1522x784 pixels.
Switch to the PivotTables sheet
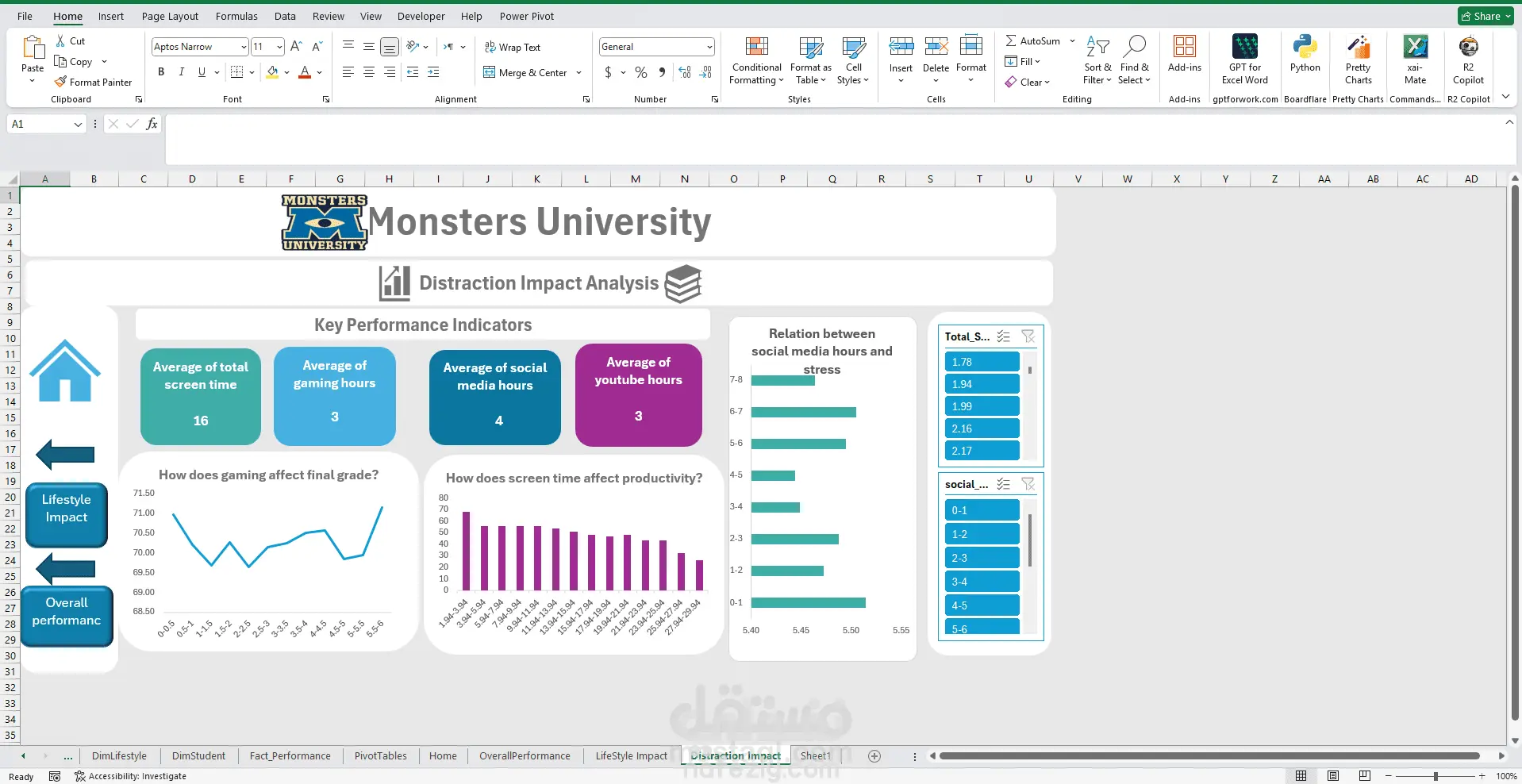pos(381,755)
